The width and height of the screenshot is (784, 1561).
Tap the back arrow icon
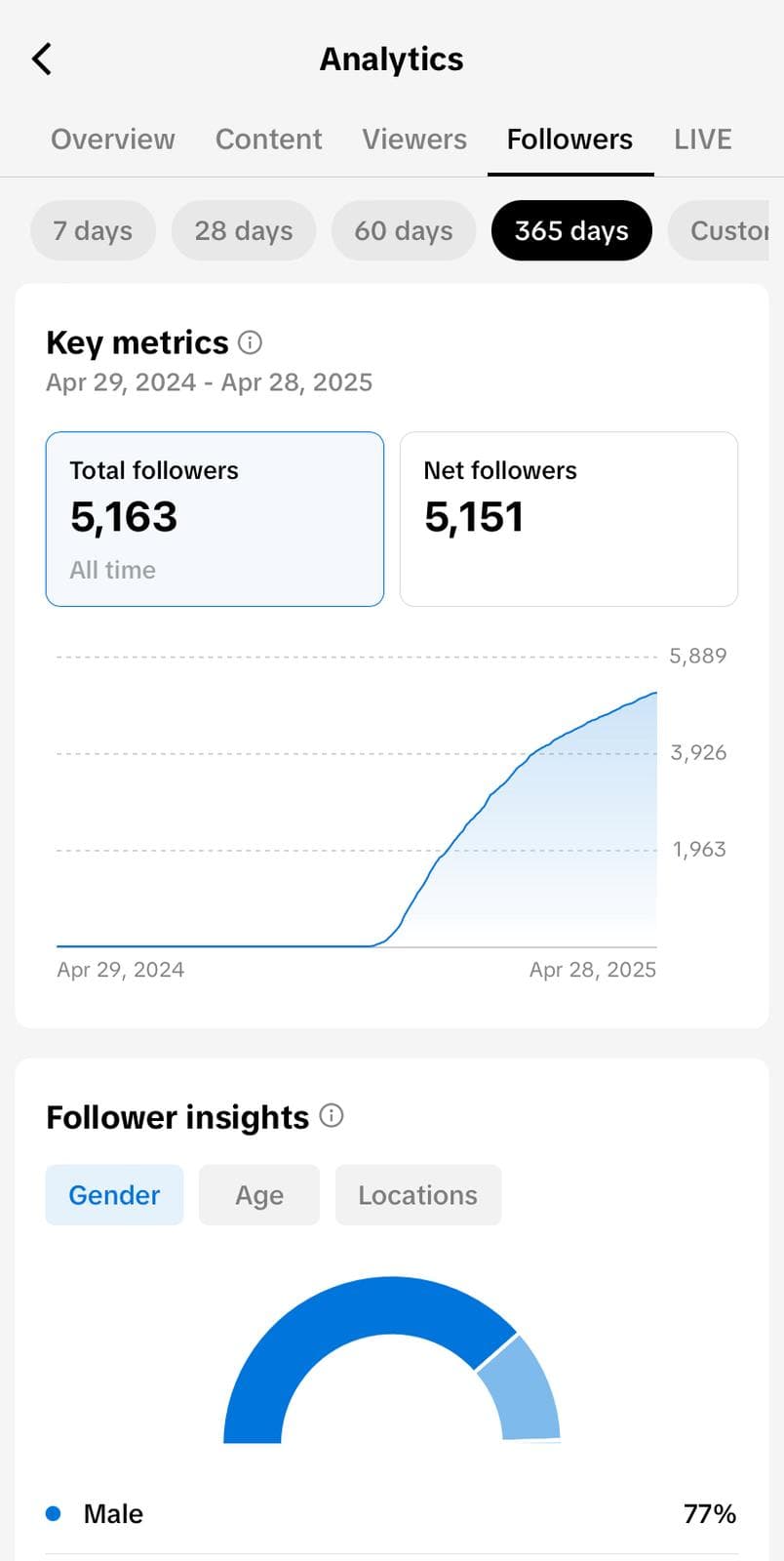pyautogui.click(x=42, y=60)
